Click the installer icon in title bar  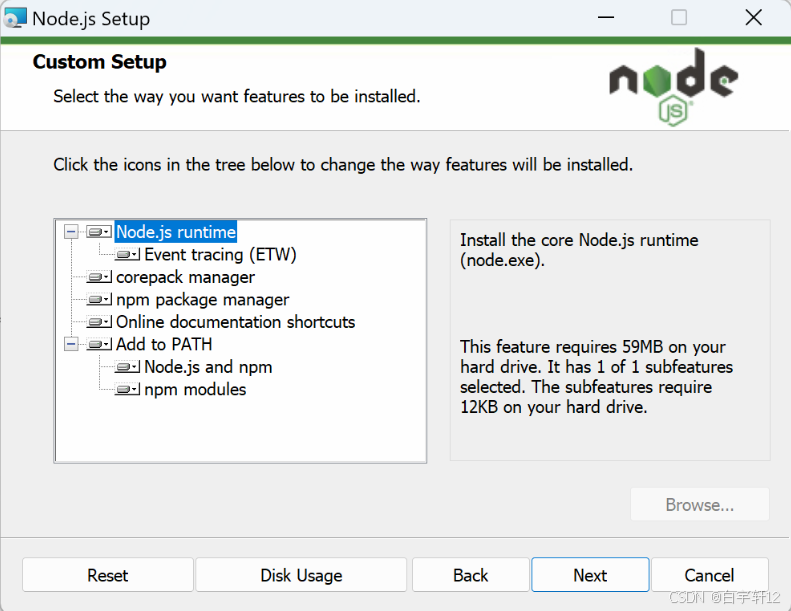pyautogui.click(x=15, y=18)
